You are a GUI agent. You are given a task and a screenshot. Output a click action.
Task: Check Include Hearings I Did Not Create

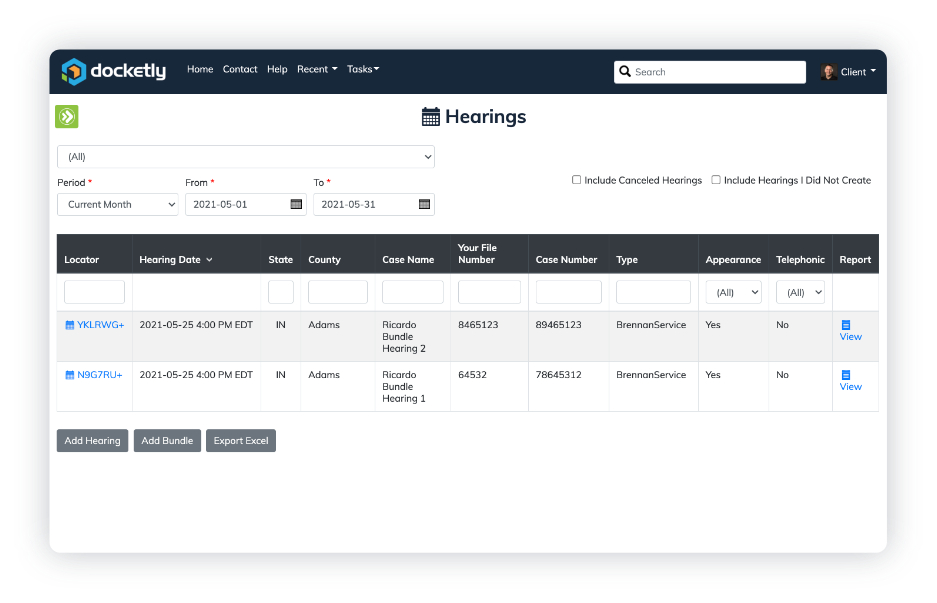coord(716,180)
